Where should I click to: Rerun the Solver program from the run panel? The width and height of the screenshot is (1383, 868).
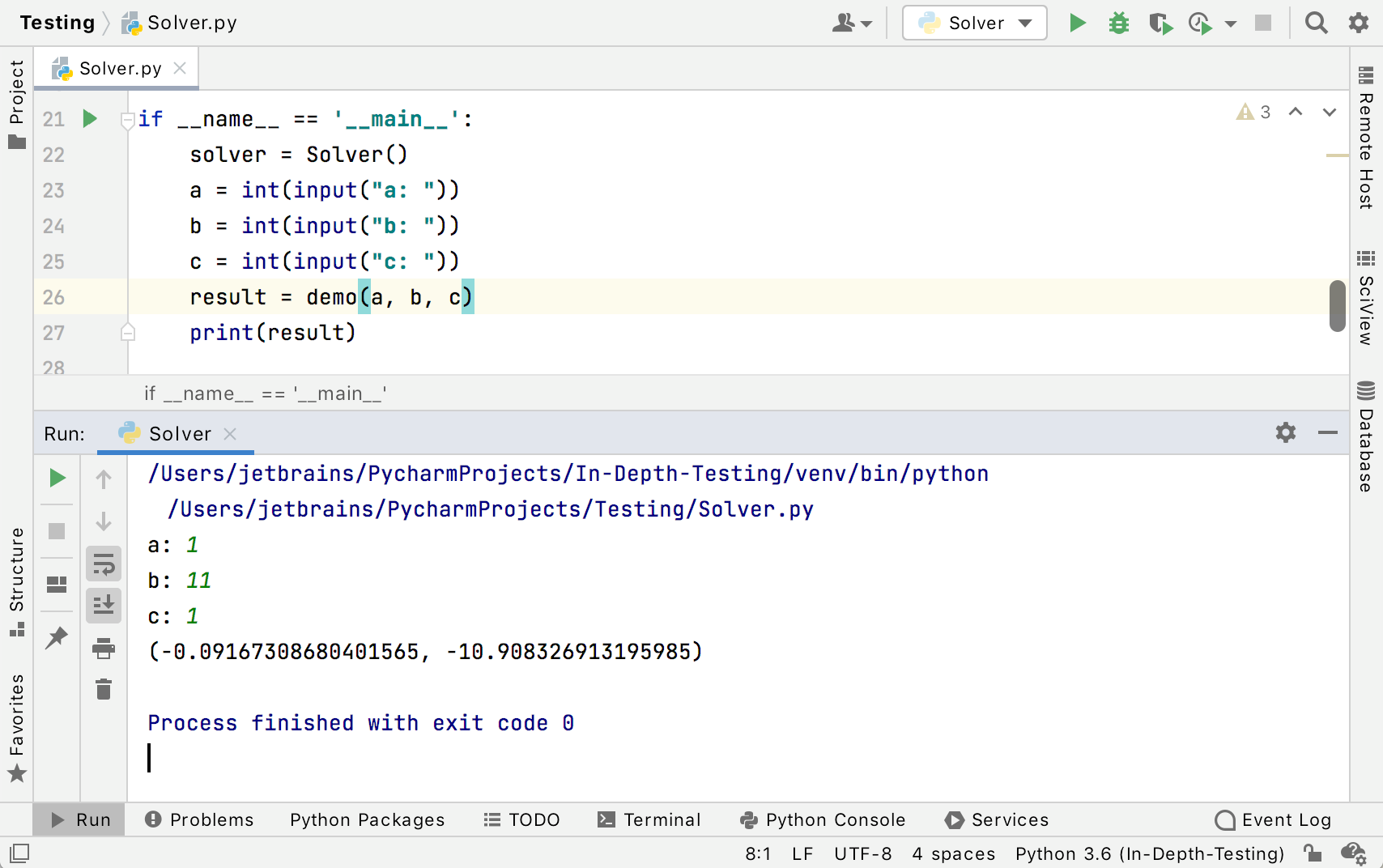[x=57, y=478]
